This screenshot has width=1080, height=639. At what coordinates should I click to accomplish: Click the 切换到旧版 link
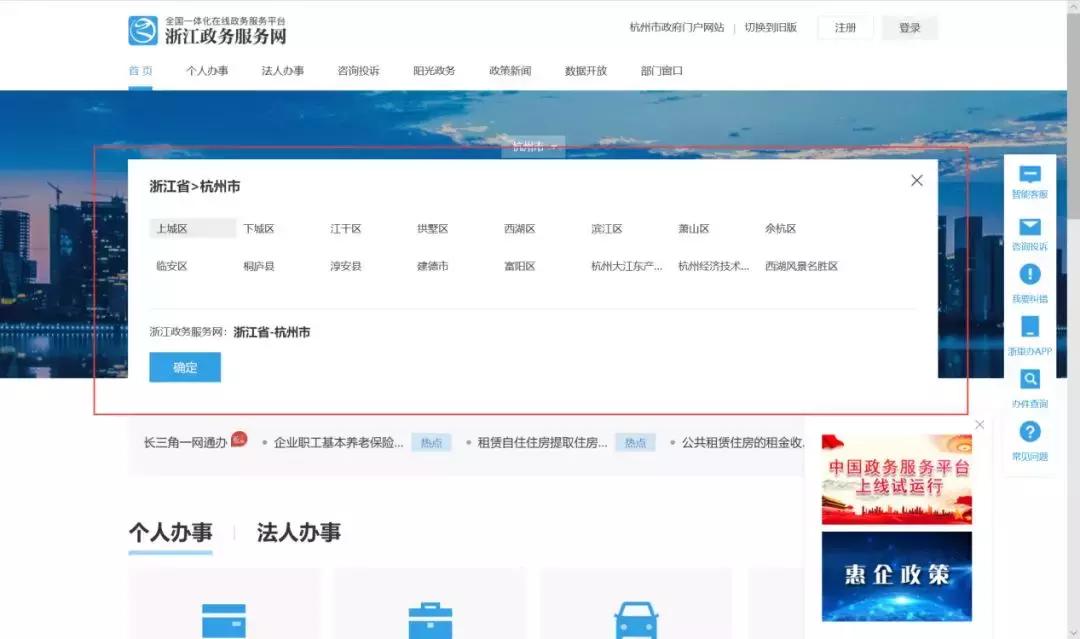(767, 27)
